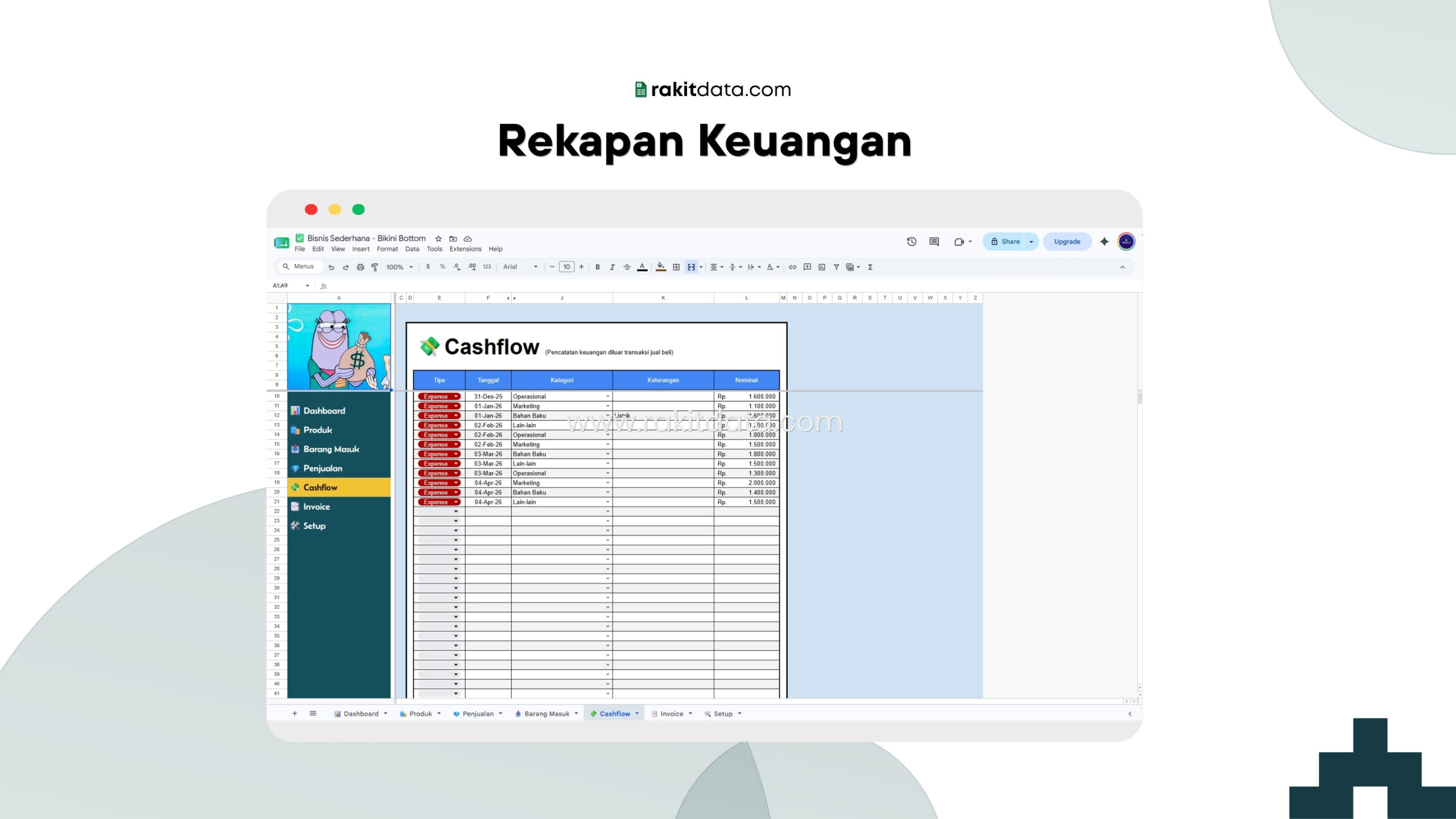Open the Share options dropdown arrow
Viewport: 1456px width, 819px height.
click(x=1031, y=242)
